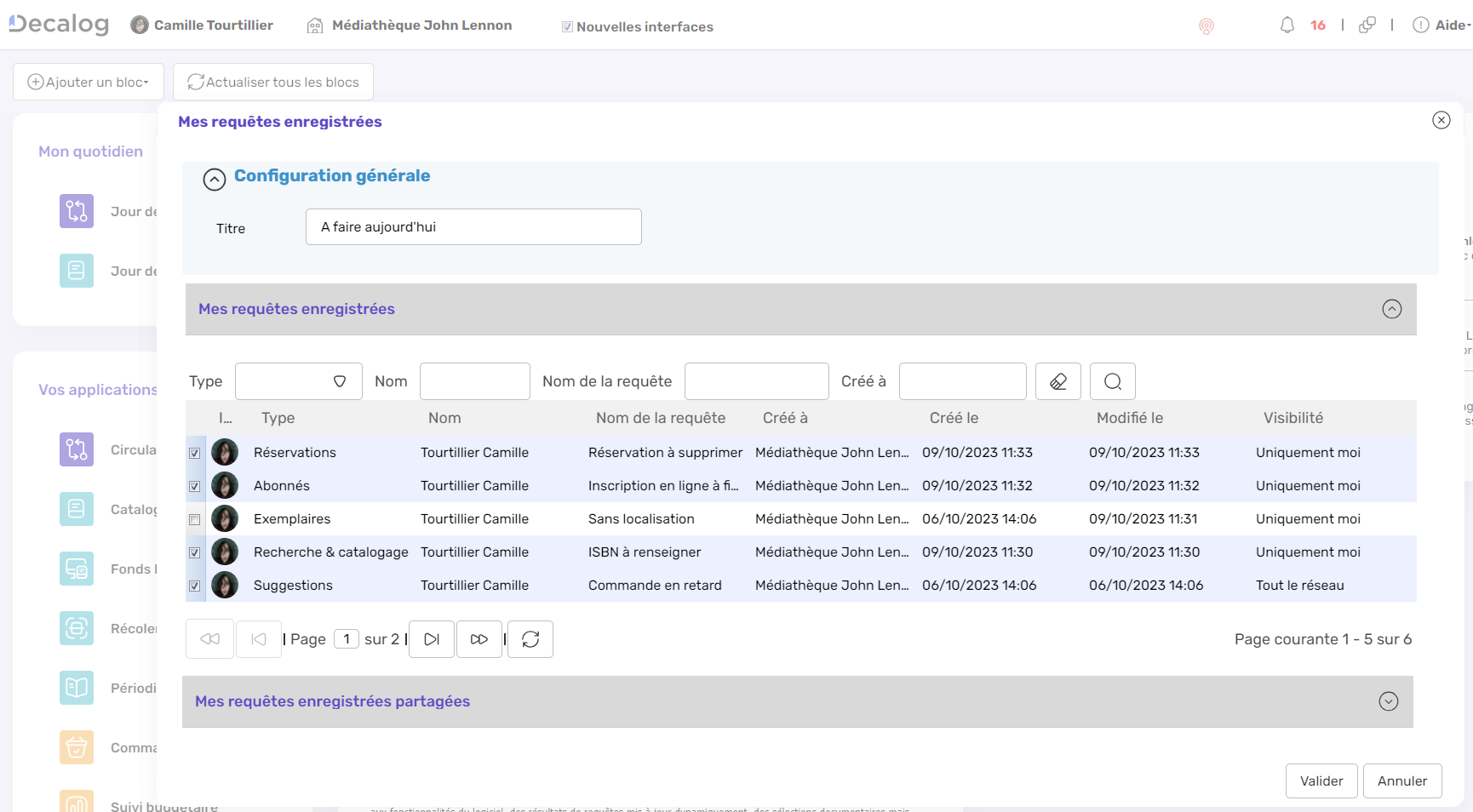Check the Exemplaires 'Sans localisation' row

coord(195,519)
